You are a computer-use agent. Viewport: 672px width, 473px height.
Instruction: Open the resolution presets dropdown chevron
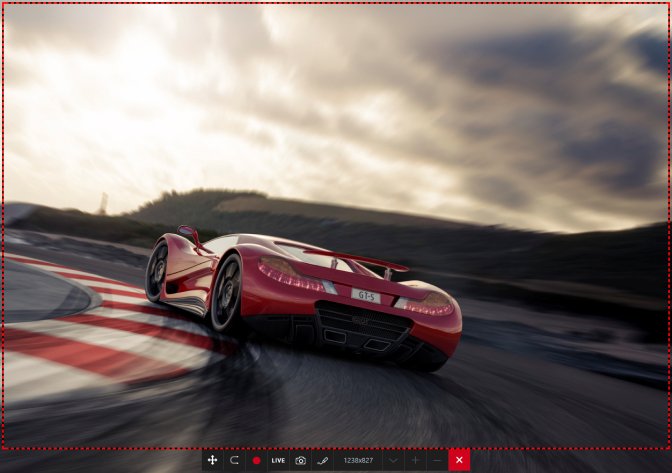tap(393, 460)
